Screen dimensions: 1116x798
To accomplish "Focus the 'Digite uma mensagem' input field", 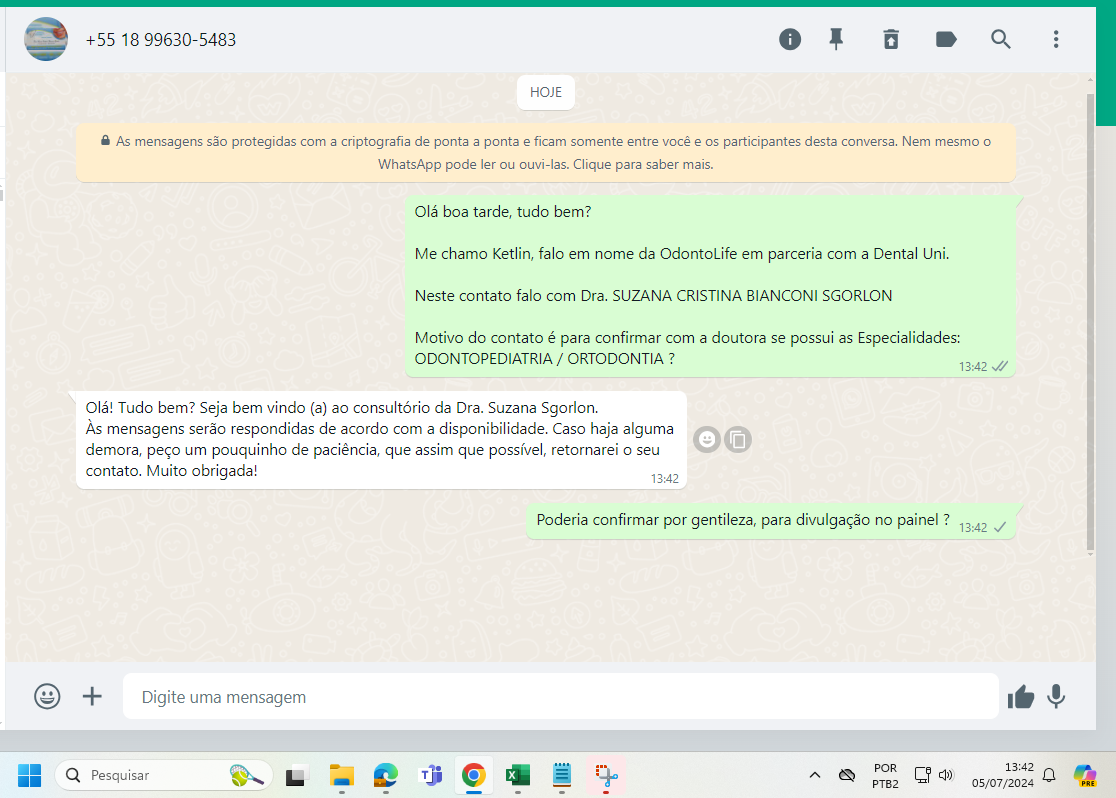I will [x=561, y=696].
